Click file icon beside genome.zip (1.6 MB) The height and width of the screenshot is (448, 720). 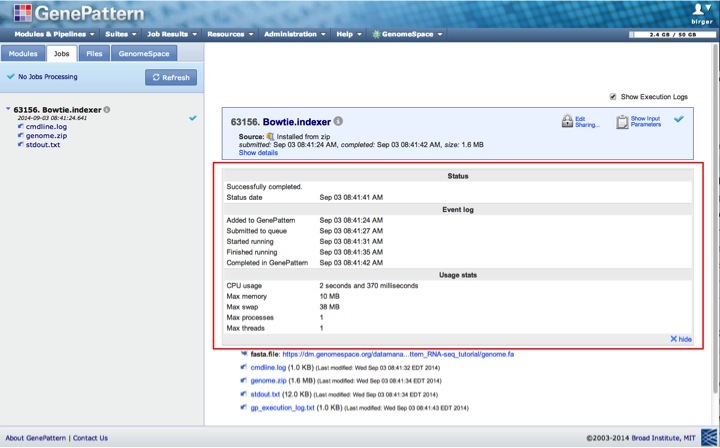coord(243,381)
